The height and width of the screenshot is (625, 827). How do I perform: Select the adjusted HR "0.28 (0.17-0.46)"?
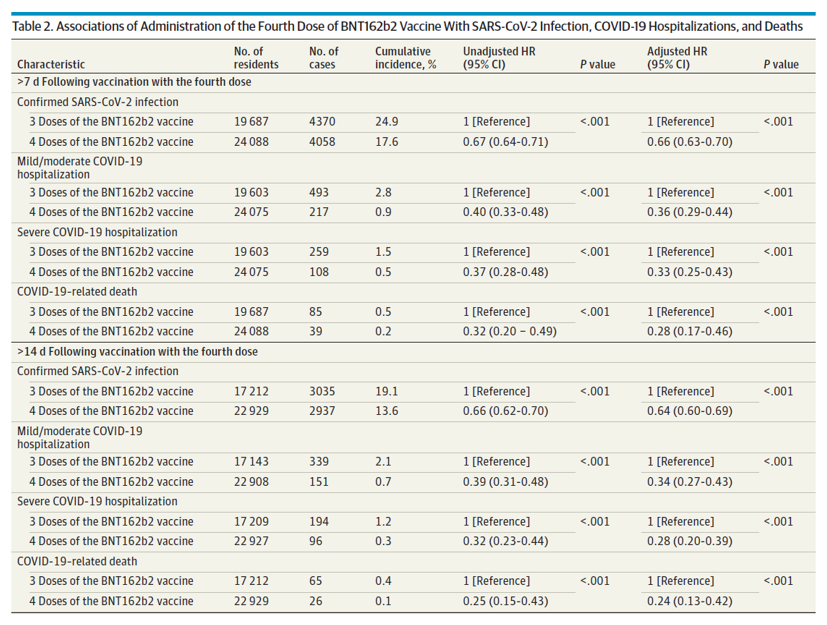tap(690, 332)
